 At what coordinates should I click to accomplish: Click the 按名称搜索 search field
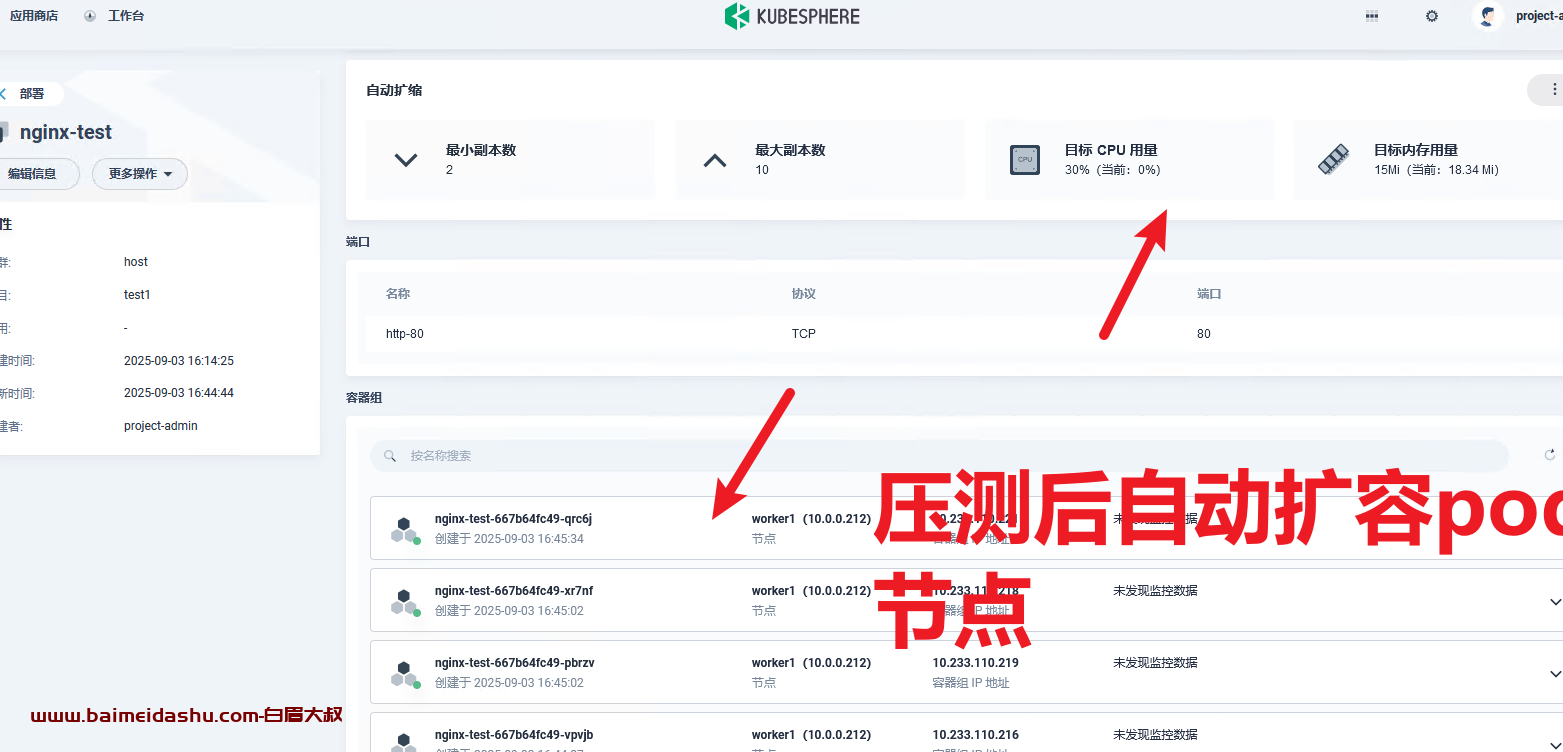click(x=939, y=456)
